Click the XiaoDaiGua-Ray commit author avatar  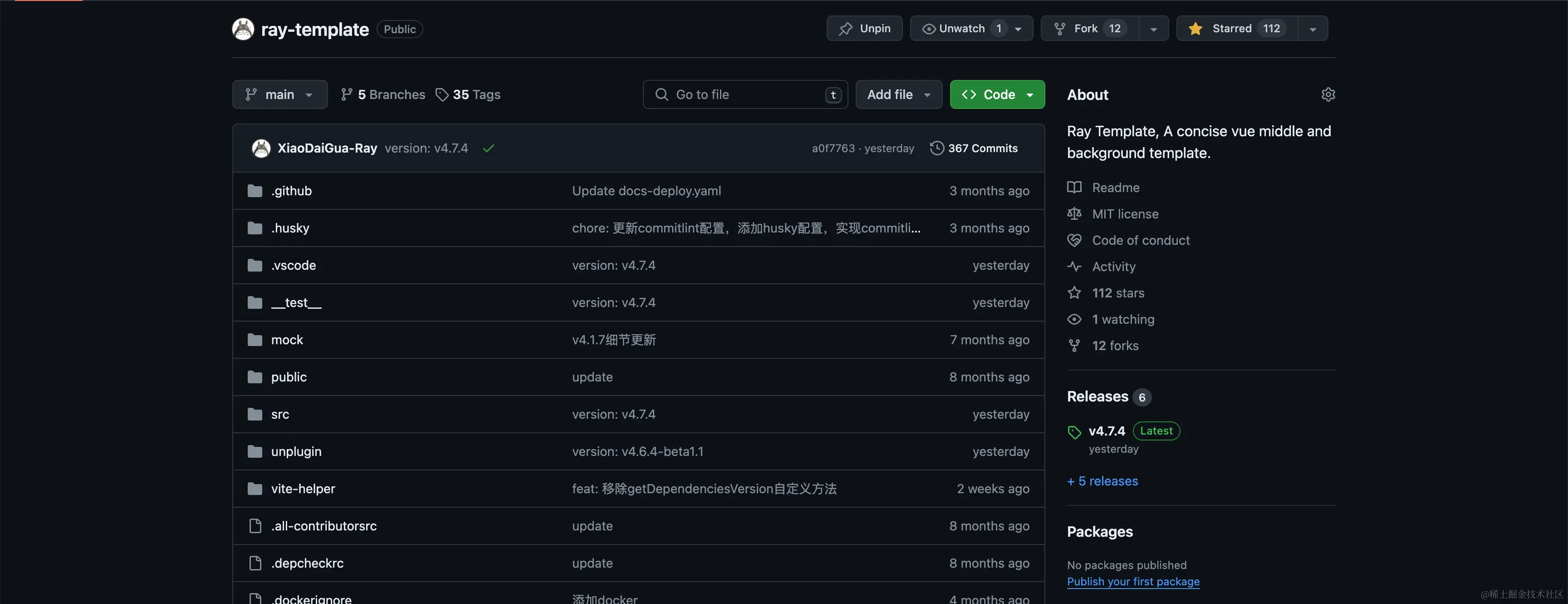261,148
